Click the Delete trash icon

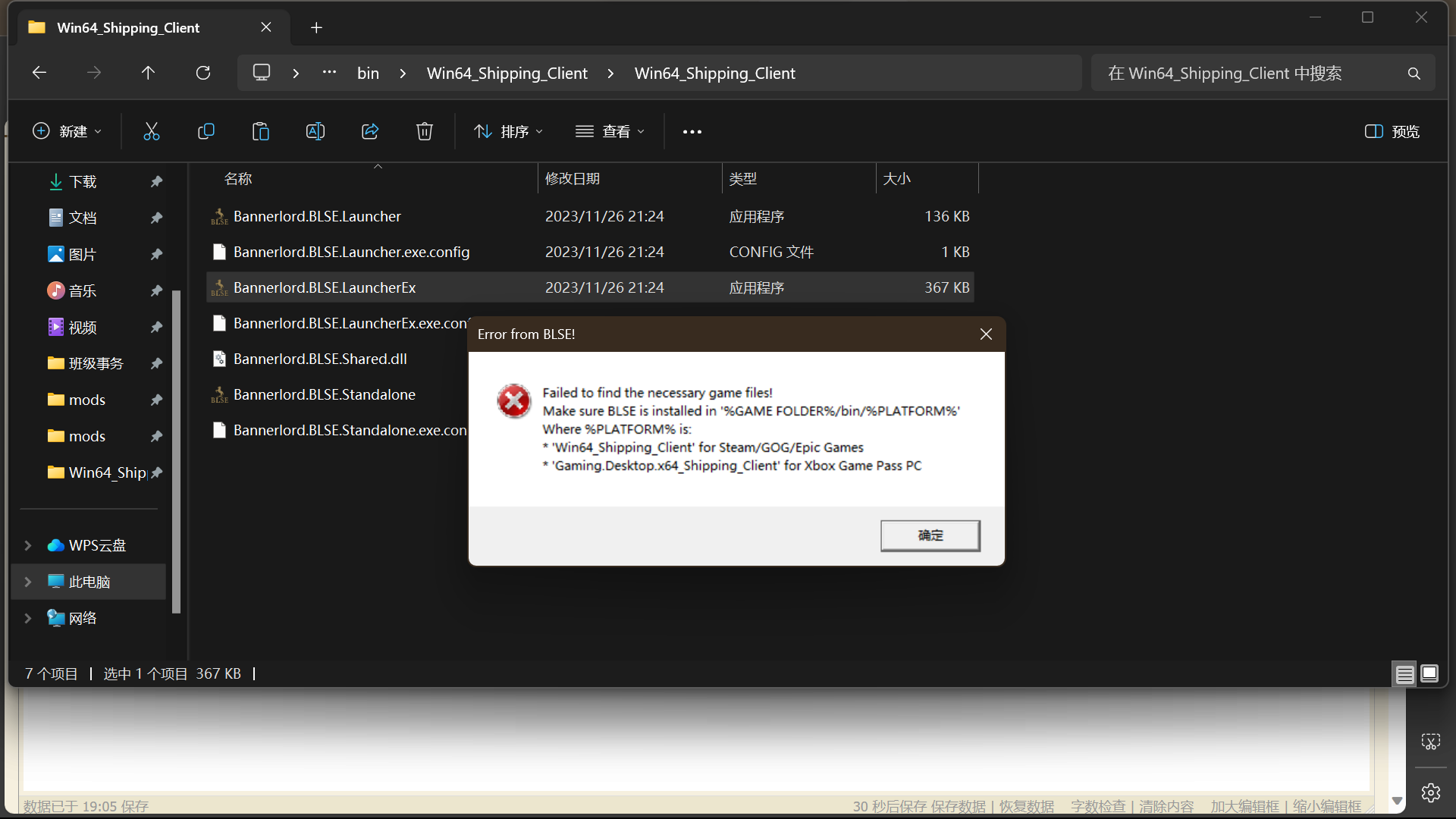(425, 131)
